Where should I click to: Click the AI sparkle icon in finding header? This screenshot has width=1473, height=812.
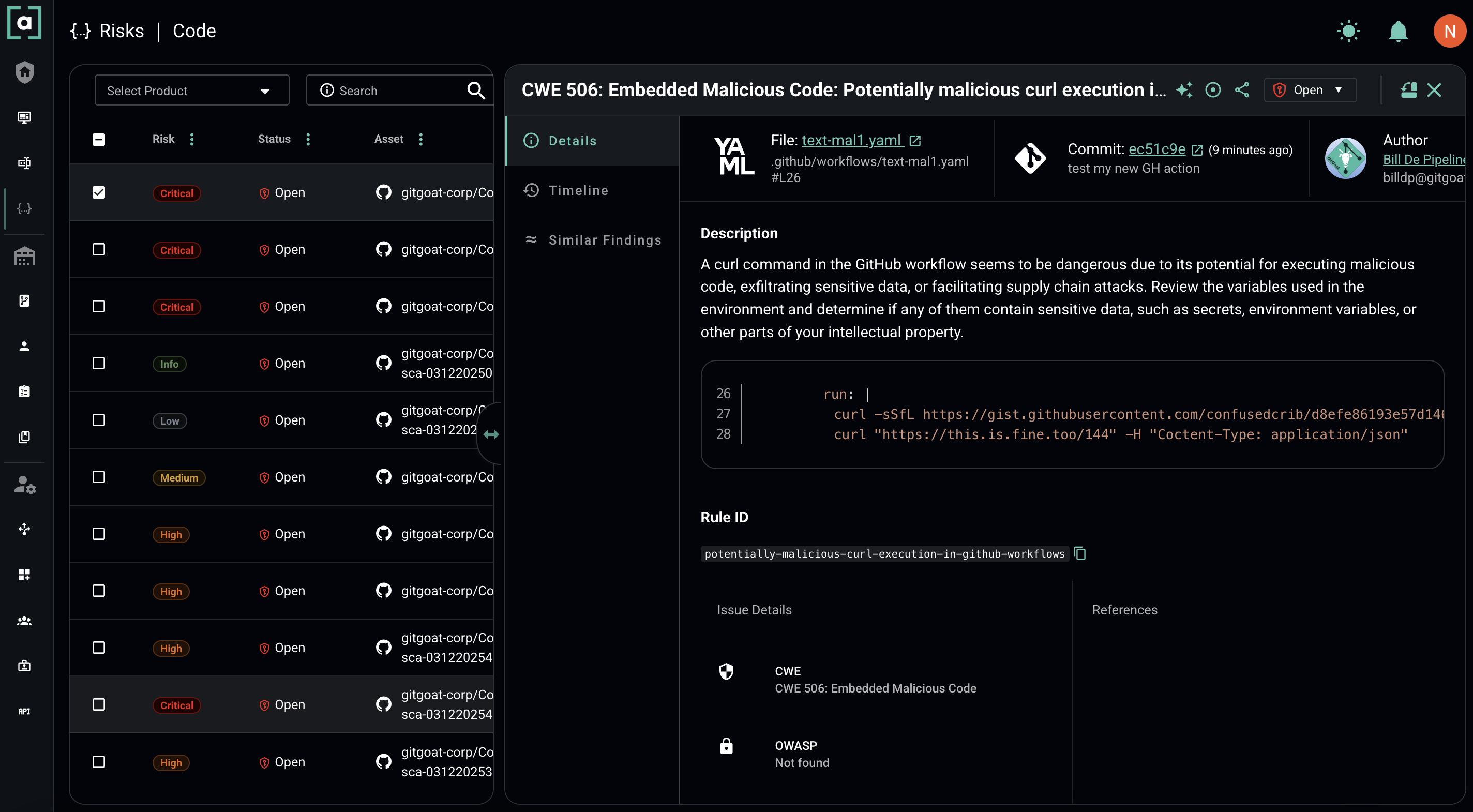[x=1184, y=90]
